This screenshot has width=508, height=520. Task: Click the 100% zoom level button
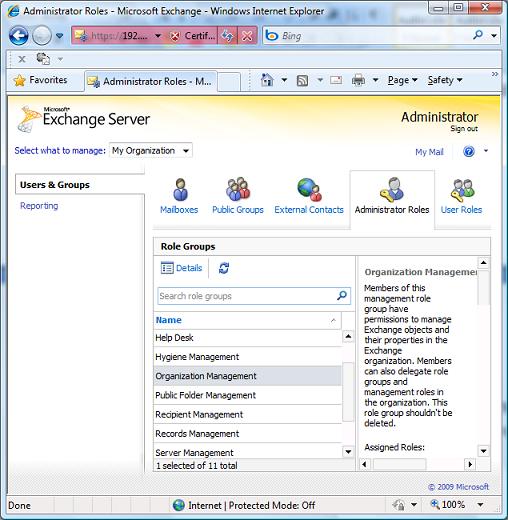448,505
